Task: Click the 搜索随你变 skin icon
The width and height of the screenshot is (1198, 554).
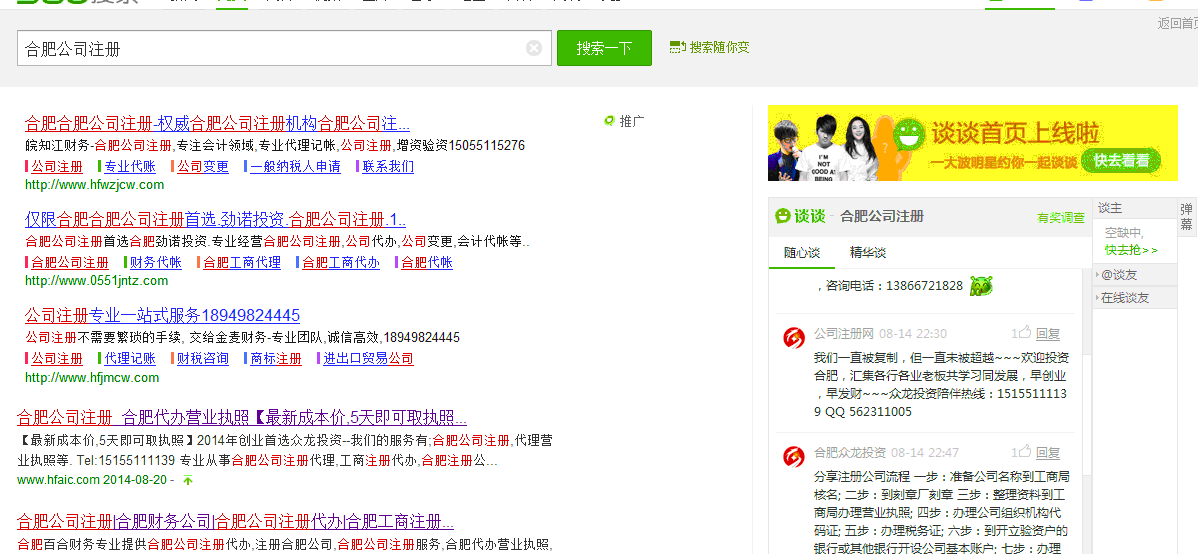Action: coord(676,47)
